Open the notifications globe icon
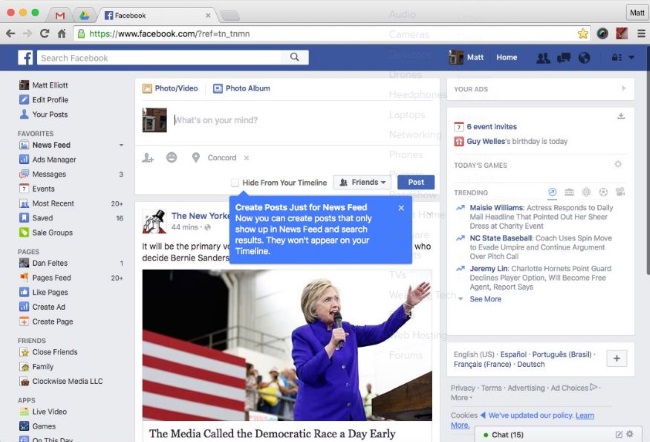This screenshot has height=442, width=650. pos(584,58)
